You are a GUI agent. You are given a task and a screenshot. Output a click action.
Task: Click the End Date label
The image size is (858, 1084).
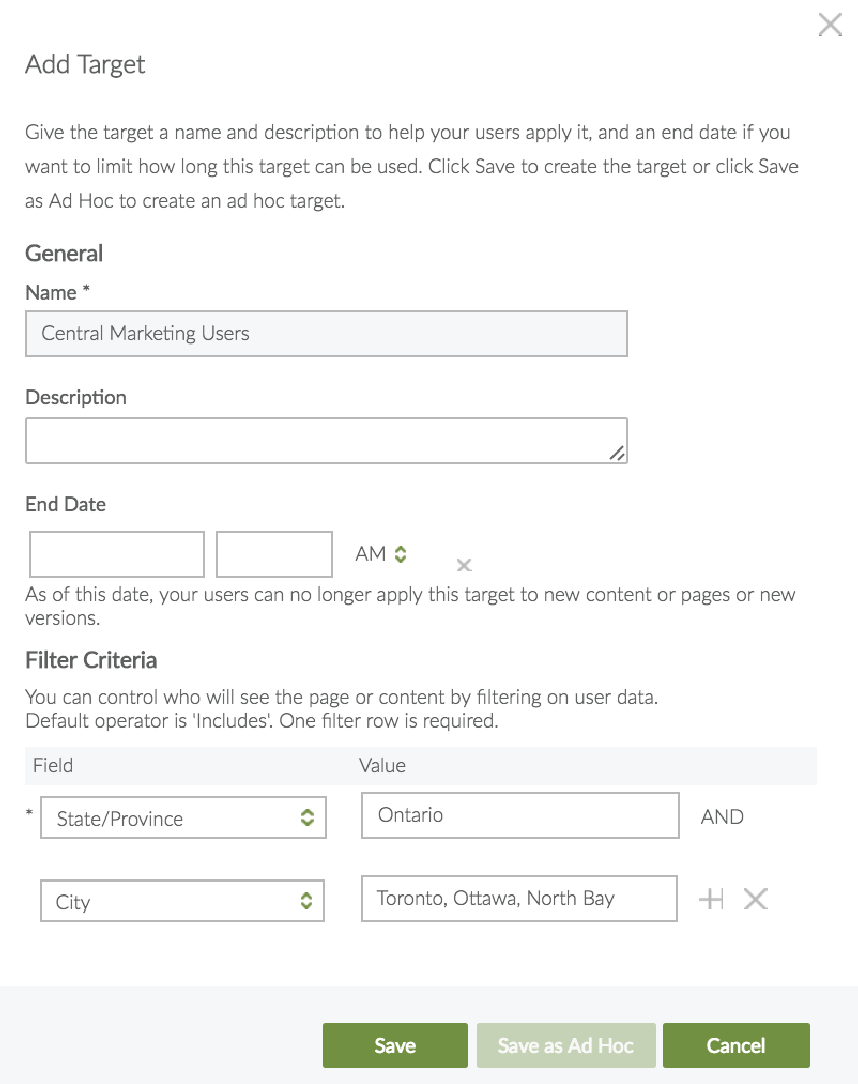(x=65, y=504)
